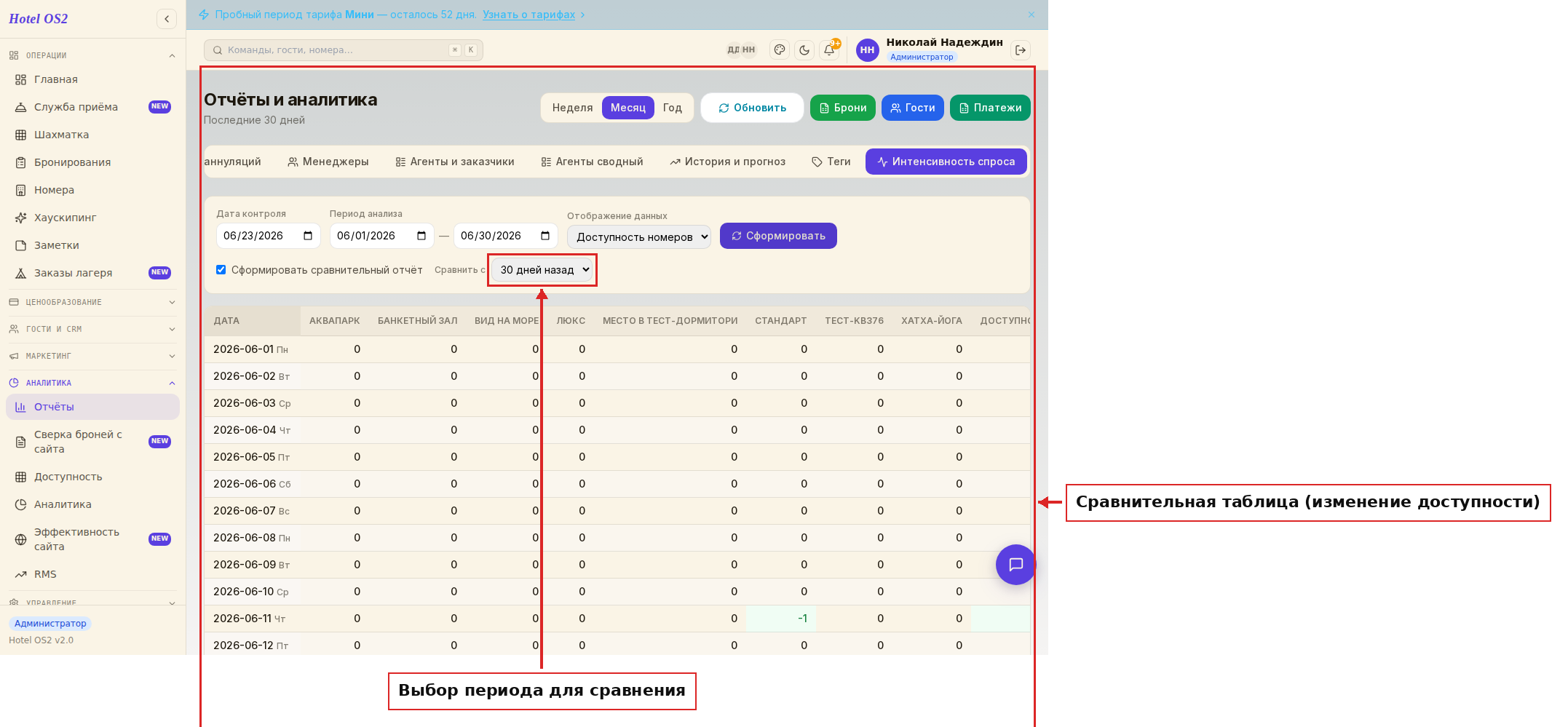Select the Неделя period toggle
1568x727 pixels.
pos(572,108)
